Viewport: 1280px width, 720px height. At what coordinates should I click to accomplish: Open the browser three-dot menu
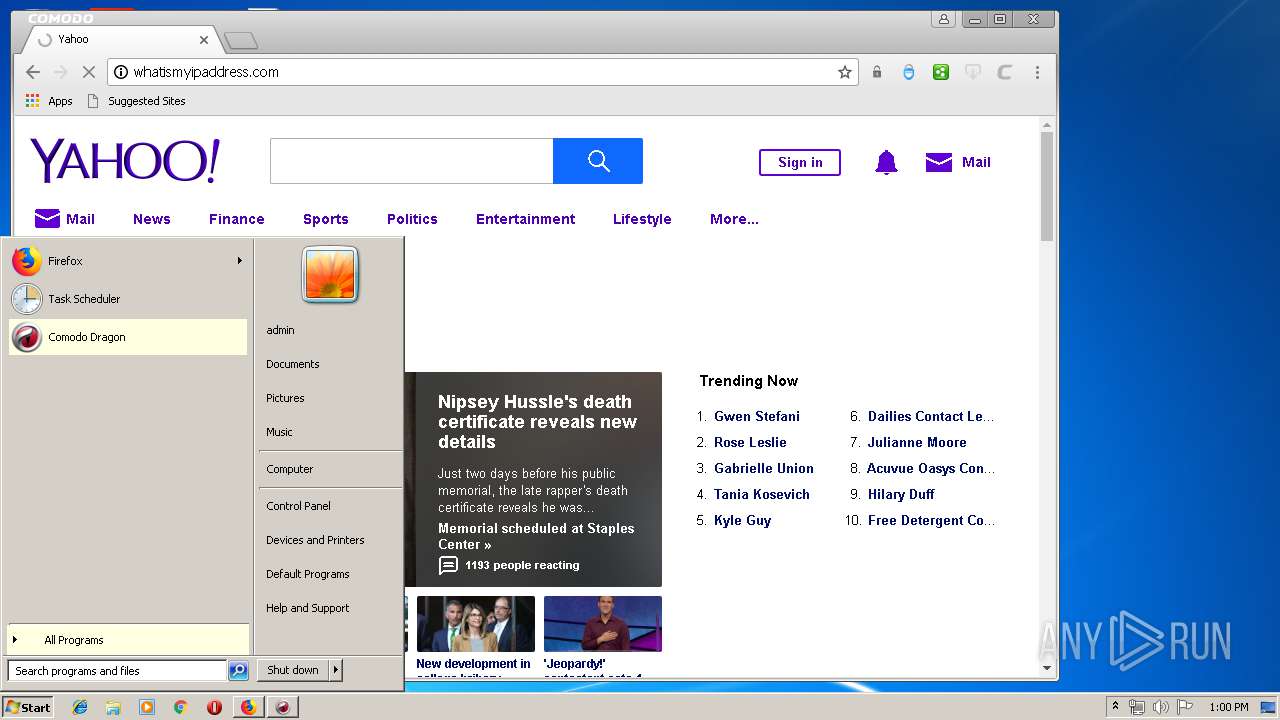point(1037,72)
